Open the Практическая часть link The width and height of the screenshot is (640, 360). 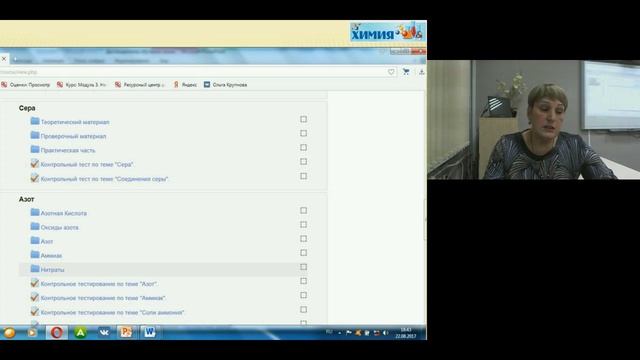coord(68,151)
